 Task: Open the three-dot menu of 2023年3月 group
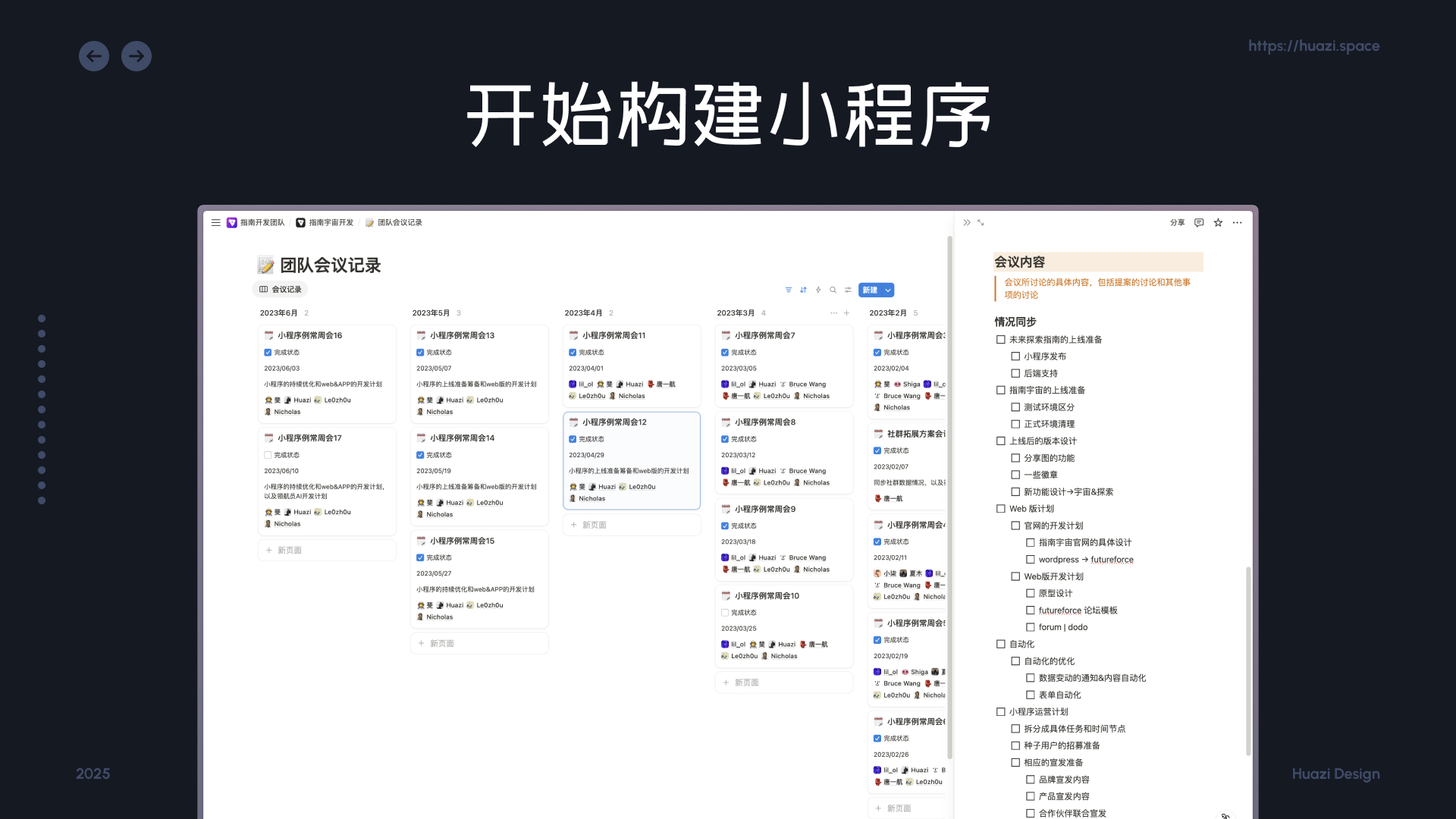click(x=833, y=312)
